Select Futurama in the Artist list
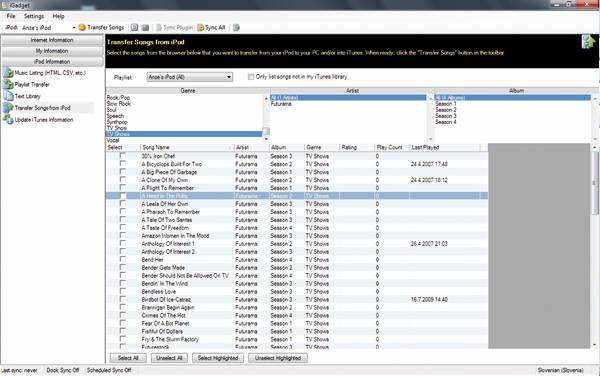Image resolution: width=600 pixels, height=376 pixels. (281, 104)
